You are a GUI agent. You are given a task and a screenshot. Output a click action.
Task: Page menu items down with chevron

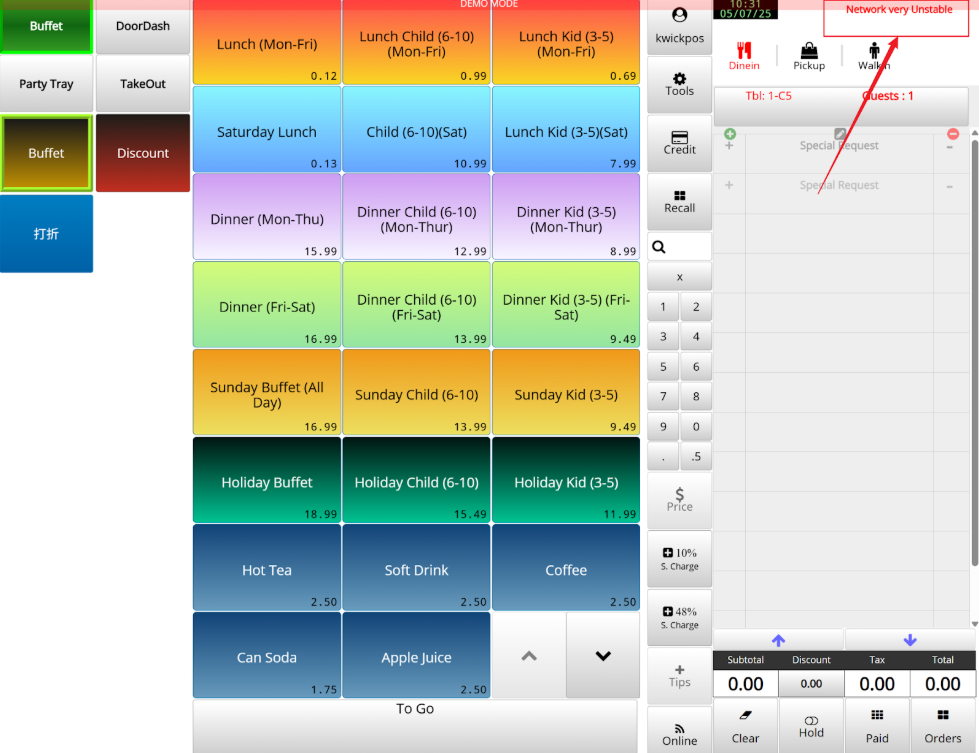603,656
